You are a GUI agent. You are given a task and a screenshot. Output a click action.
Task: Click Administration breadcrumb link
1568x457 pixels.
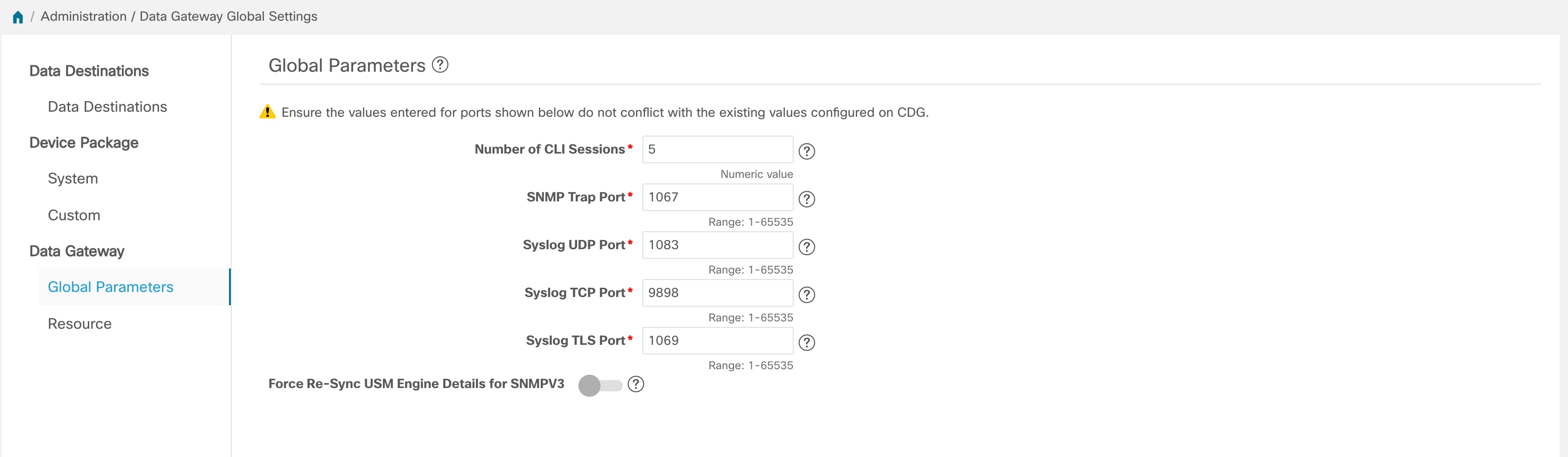(x=83, y=17)
